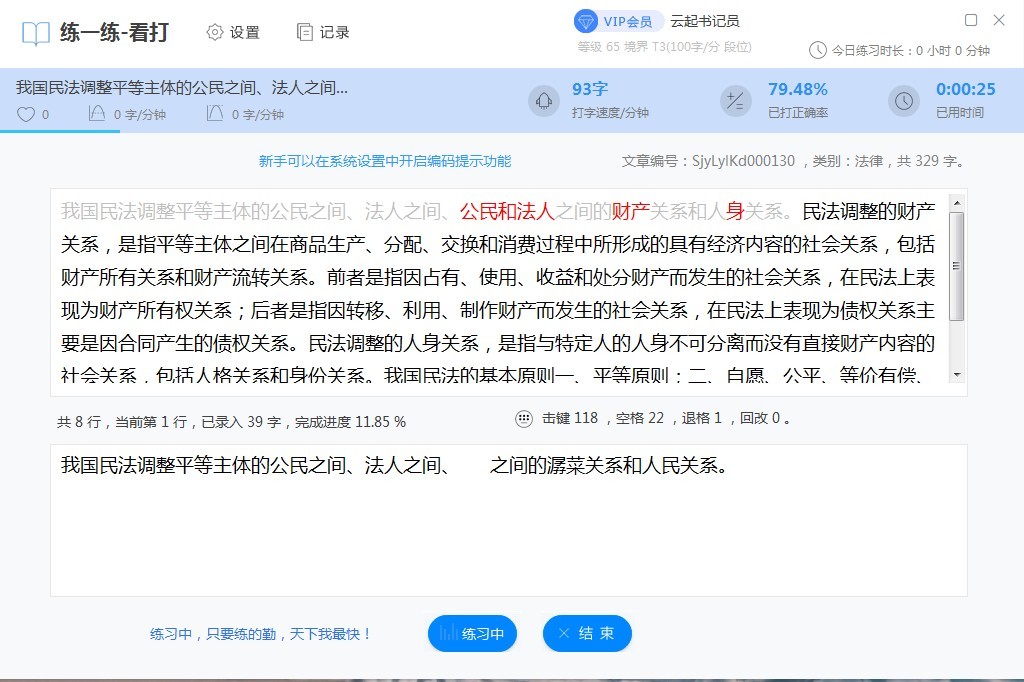The image size is (1024, 682).
Task: Click the open book logo top-left
Action: tap(36, 31)
